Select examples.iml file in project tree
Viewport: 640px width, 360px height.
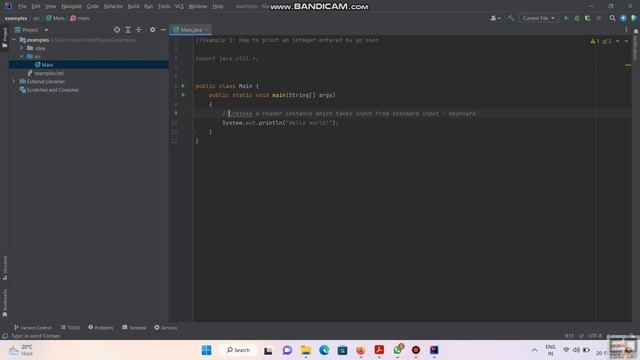45,73
